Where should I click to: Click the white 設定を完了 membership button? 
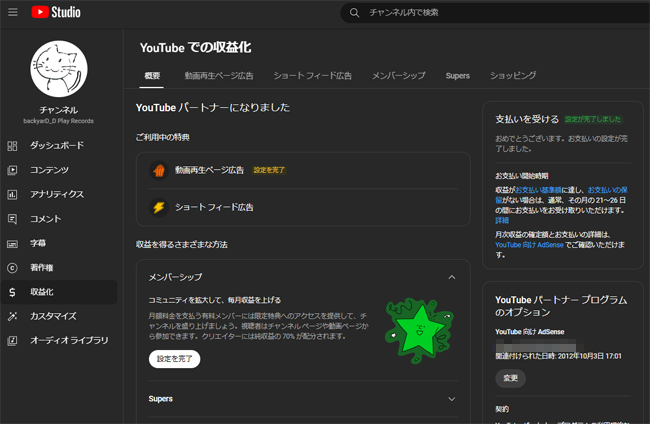175,359
